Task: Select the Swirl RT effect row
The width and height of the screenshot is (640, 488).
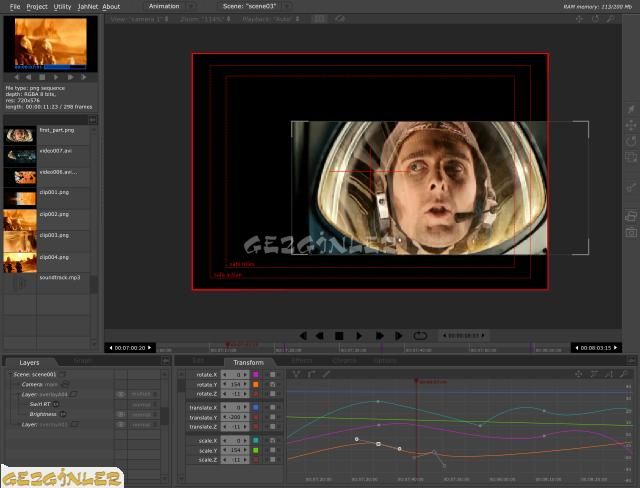Action: point(40,404)
